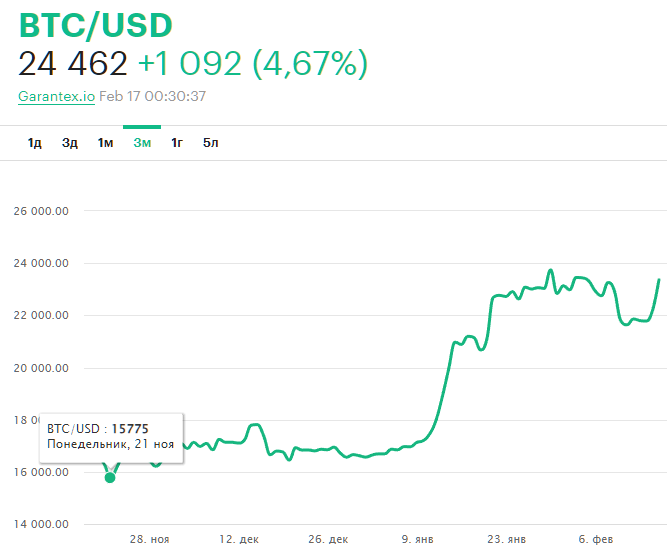Image resolution: width=667 pixels, height=558 pixels.
Task: Click the Feb 17 00:30:37 timestamp
Action: tap(152, 97)
